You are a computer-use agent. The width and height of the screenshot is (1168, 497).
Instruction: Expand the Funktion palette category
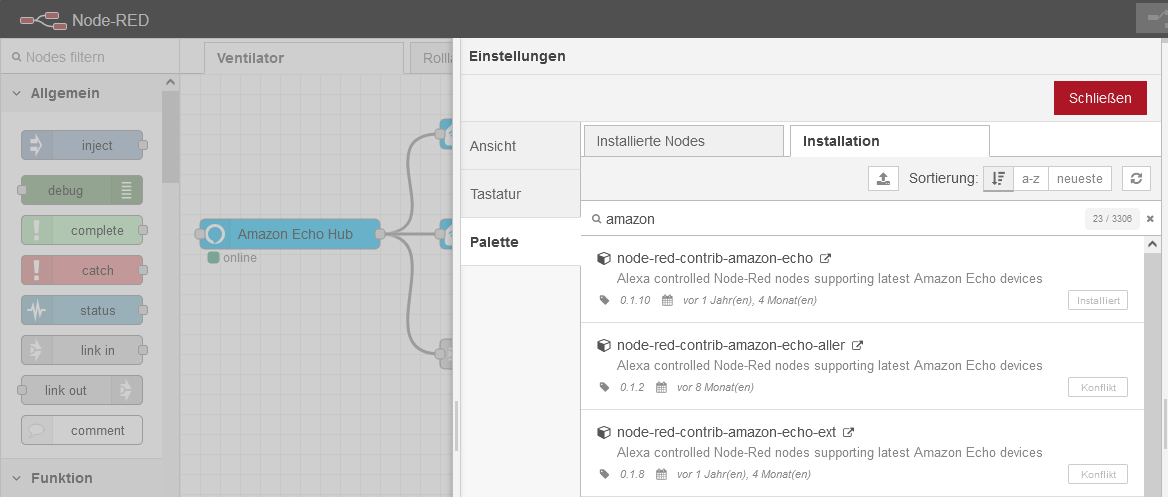[16, 478]
